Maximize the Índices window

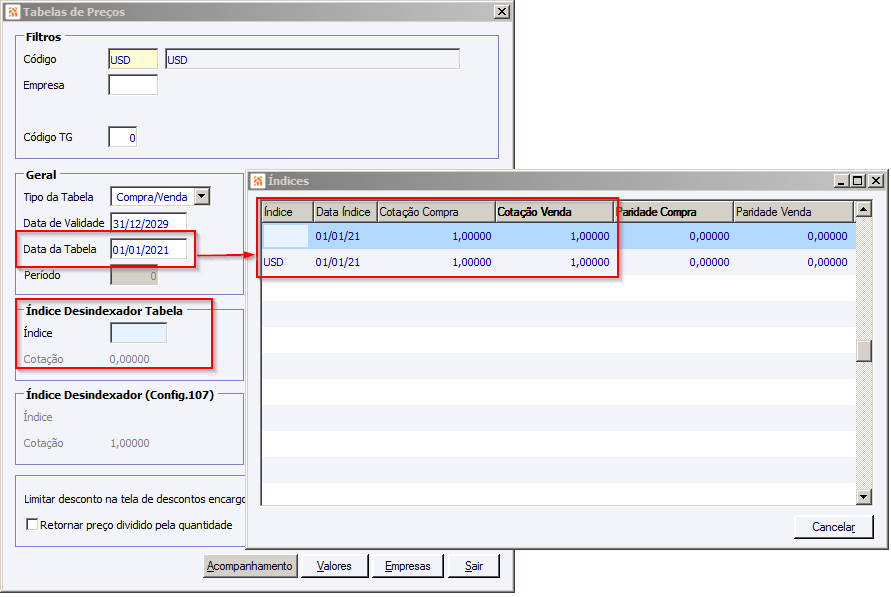pos(857,181)
